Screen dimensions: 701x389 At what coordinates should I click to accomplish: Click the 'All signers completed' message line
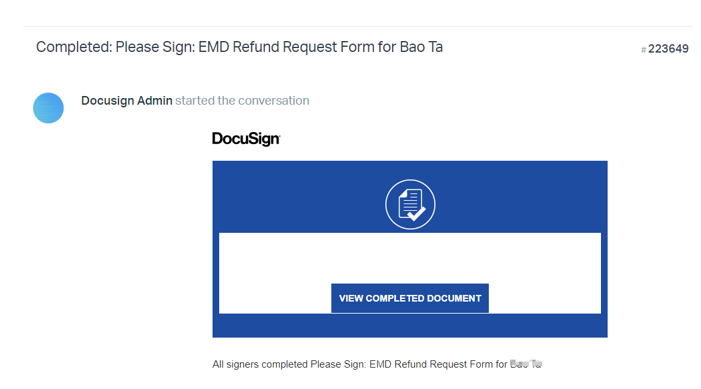pos(377,364)
